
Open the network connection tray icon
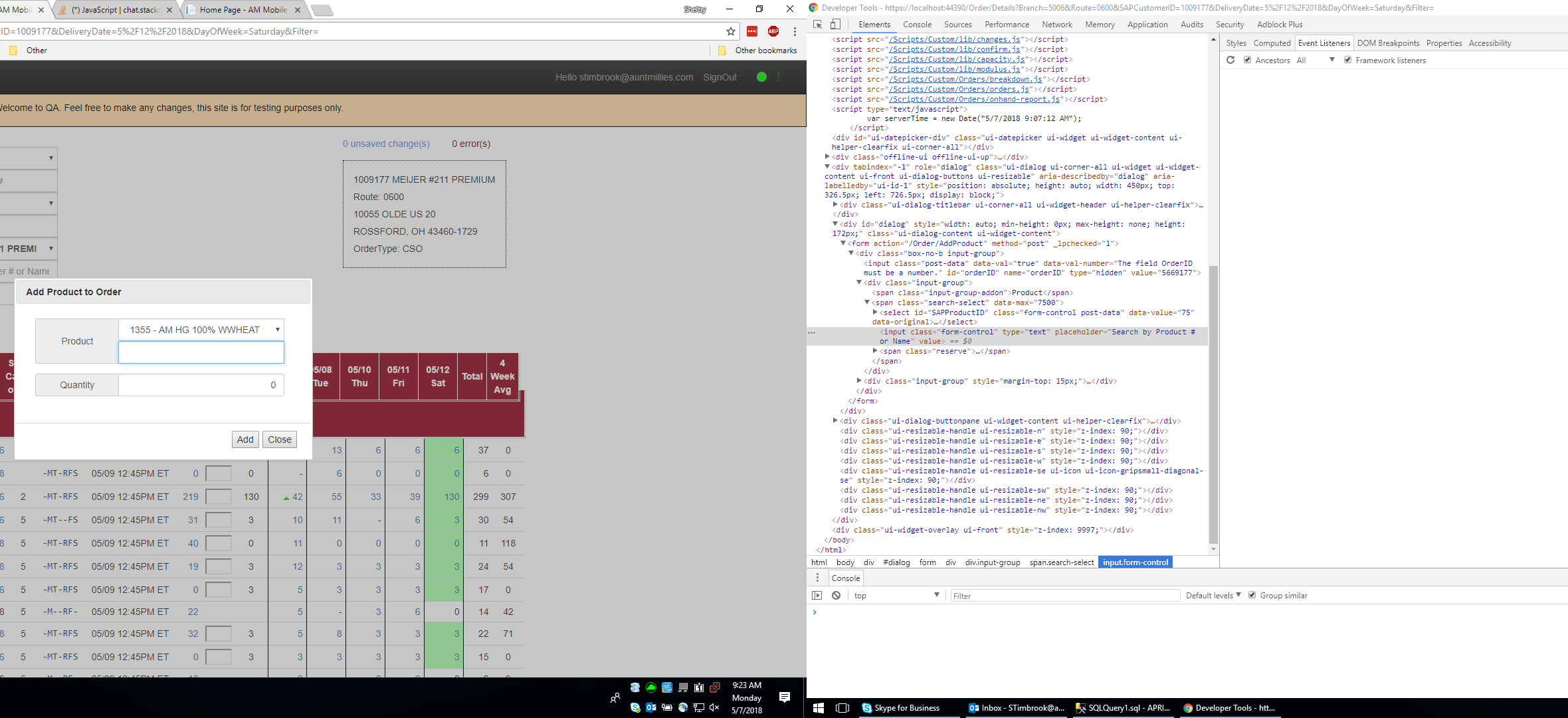click(699, 707)
